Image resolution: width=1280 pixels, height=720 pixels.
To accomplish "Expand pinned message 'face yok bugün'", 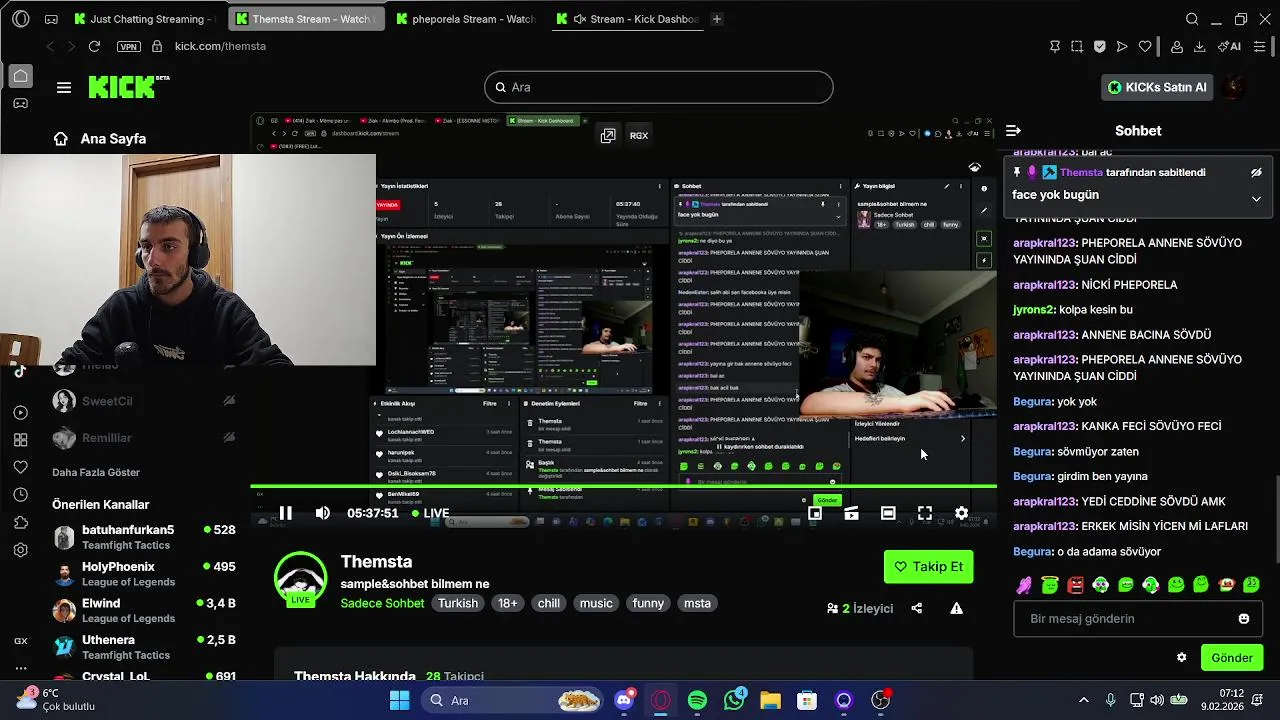I will click(x=1256, y=198).
